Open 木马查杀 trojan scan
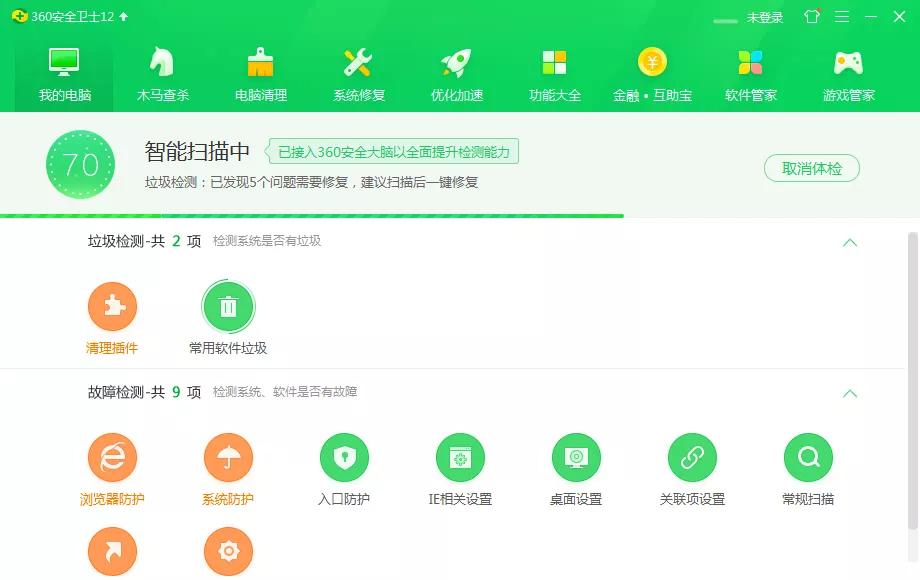Viewport: 920px width, 580px height. coord(162,68)
